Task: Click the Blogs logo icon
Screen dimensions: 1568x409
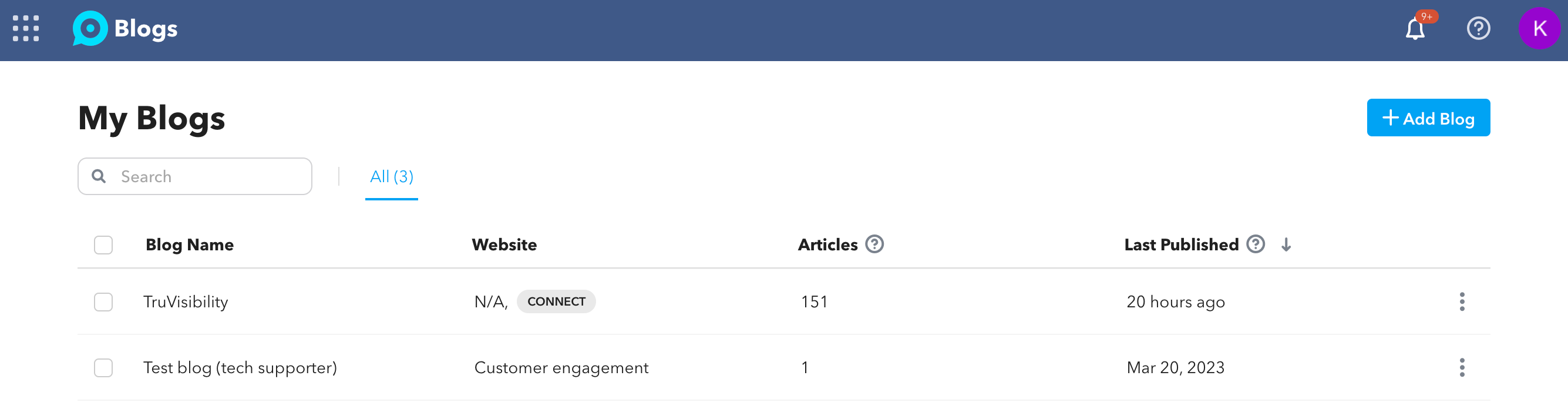Action: click(x=90, y=29)
